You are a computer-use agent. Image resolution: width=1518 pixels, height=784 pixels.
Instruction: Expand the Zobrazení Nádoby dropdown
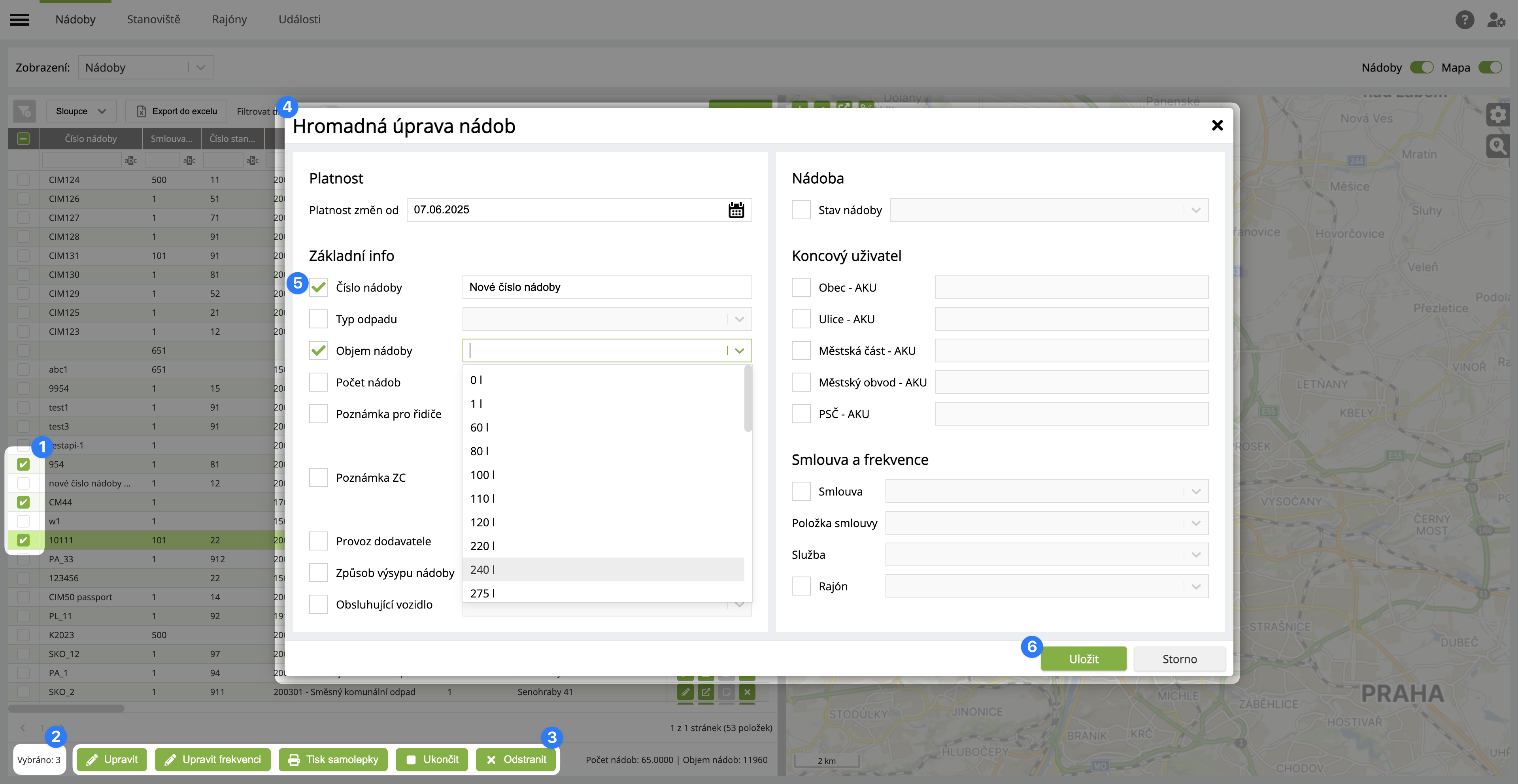click(x=145, y=67)
